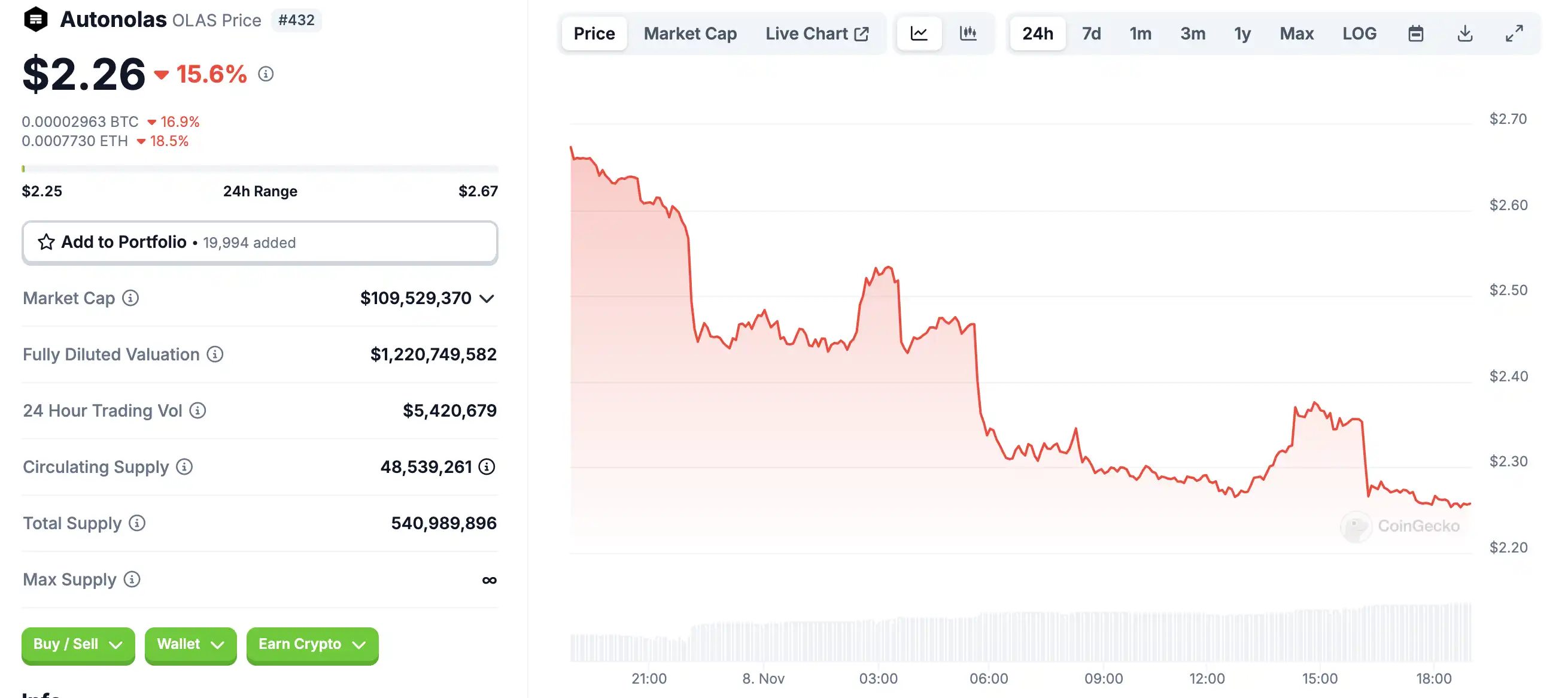The height and width of the screenshot is (698, 1568).
Task: Open the Wallet dropdown
Action: click(x=190, y=644)
